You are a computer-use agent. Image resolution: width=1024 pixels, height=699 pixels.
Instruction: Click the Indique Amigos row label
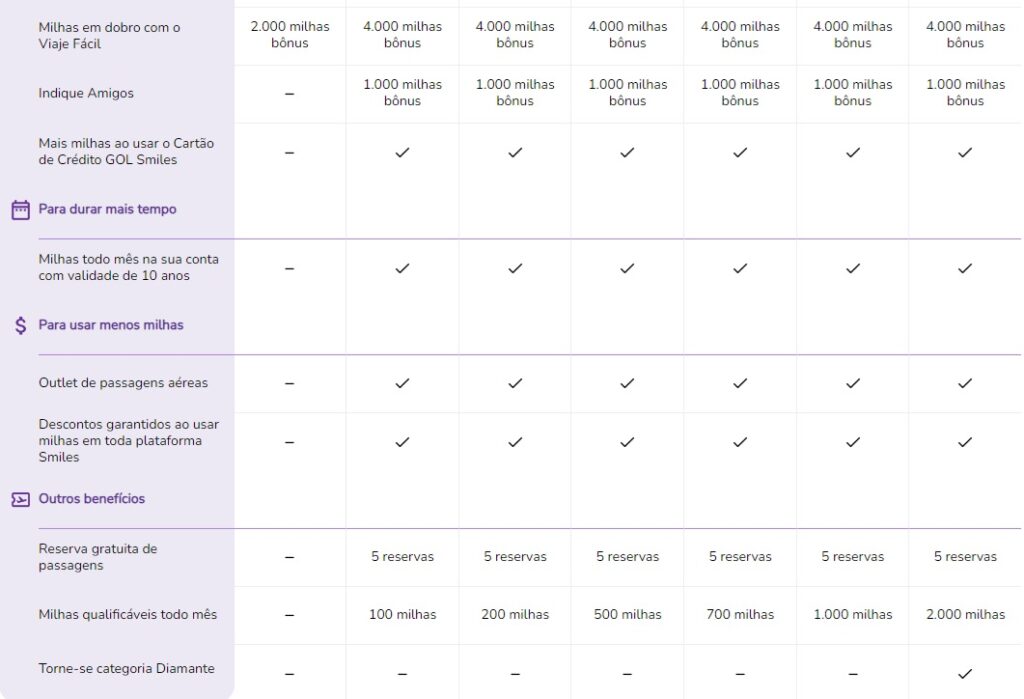coord(86,93)
